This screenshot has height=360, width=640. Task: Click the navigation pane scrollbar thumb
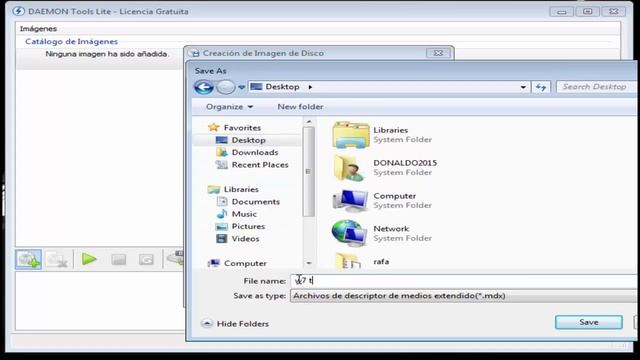309,171
